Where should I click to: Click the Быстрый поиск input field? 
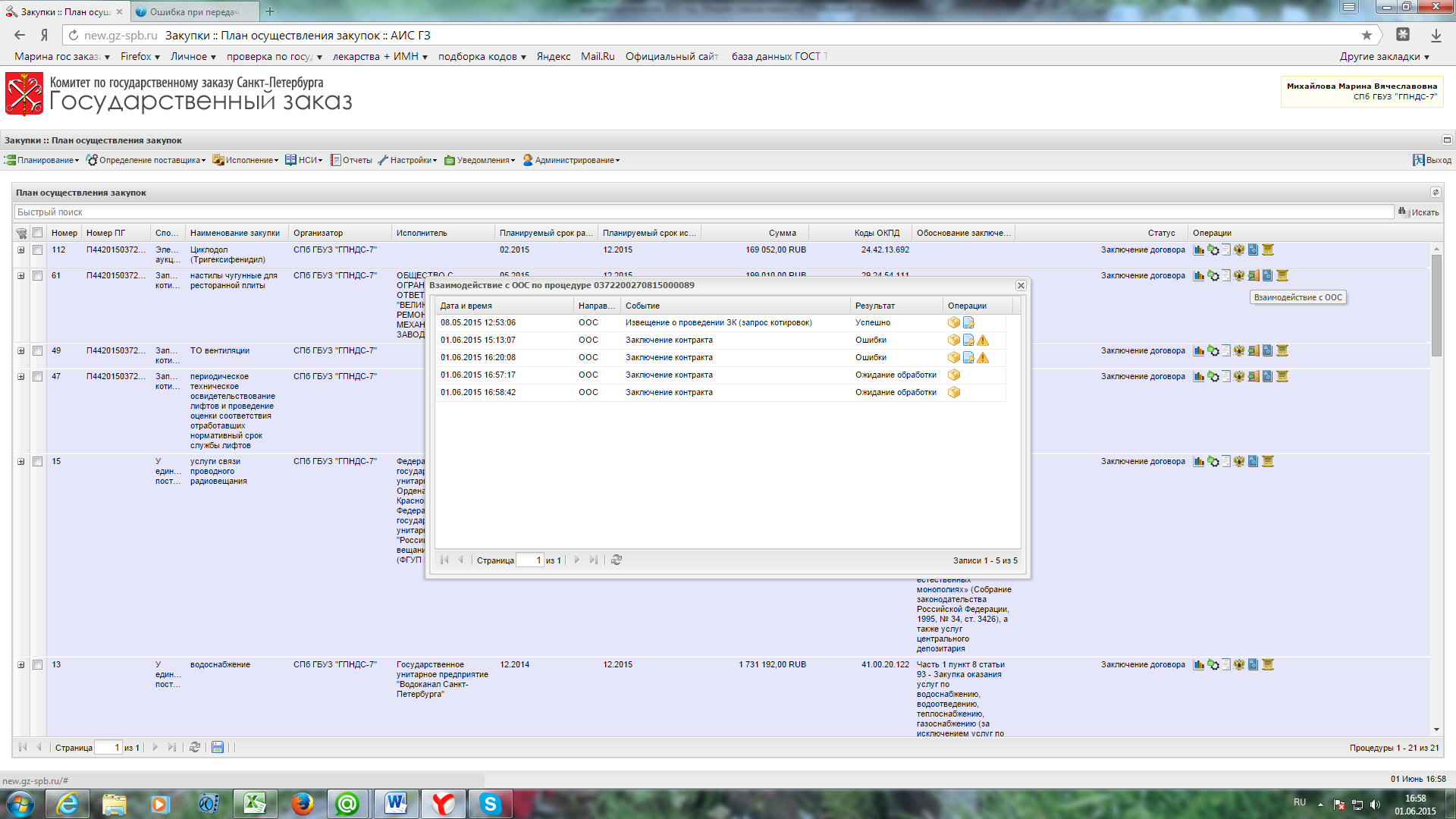682,212
